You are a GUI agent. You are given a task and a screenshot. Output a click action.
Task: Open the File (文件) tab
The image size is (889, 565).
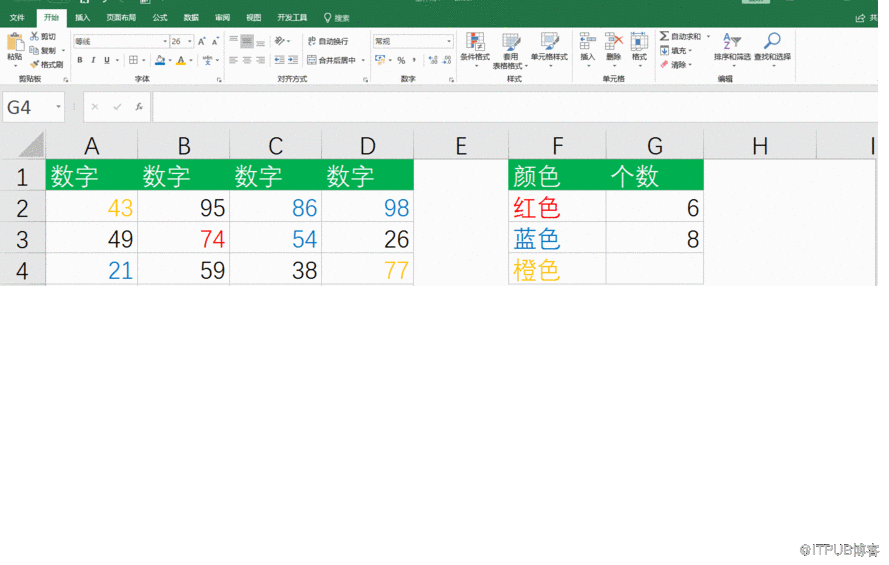tap(17, 18)
